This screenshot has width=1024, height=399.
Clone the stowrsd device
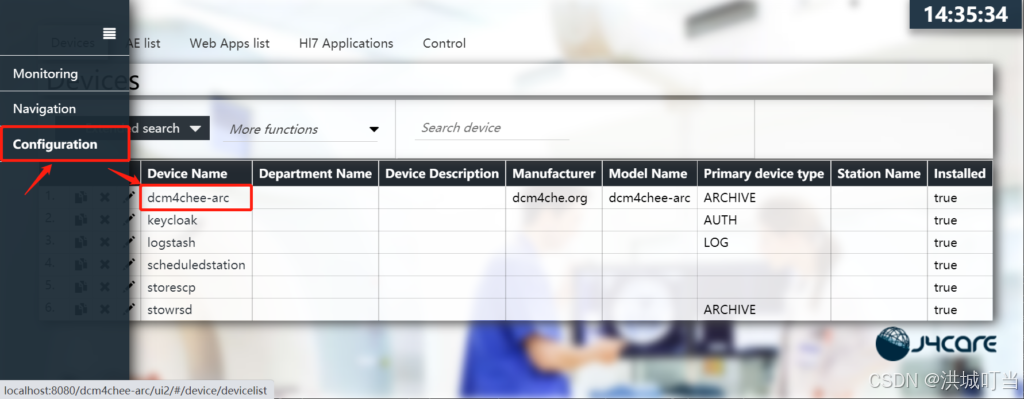tap(81, 309)
